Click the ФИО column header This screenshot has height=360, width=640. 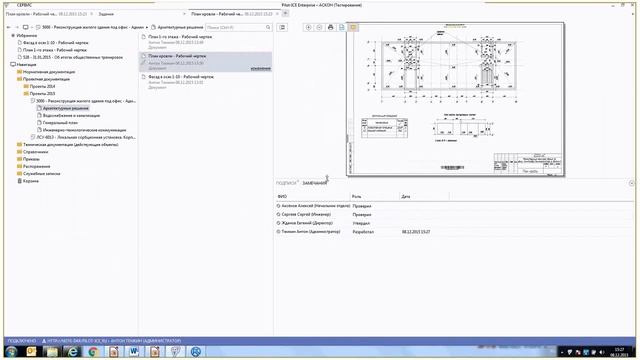click(x=282, y=197)
